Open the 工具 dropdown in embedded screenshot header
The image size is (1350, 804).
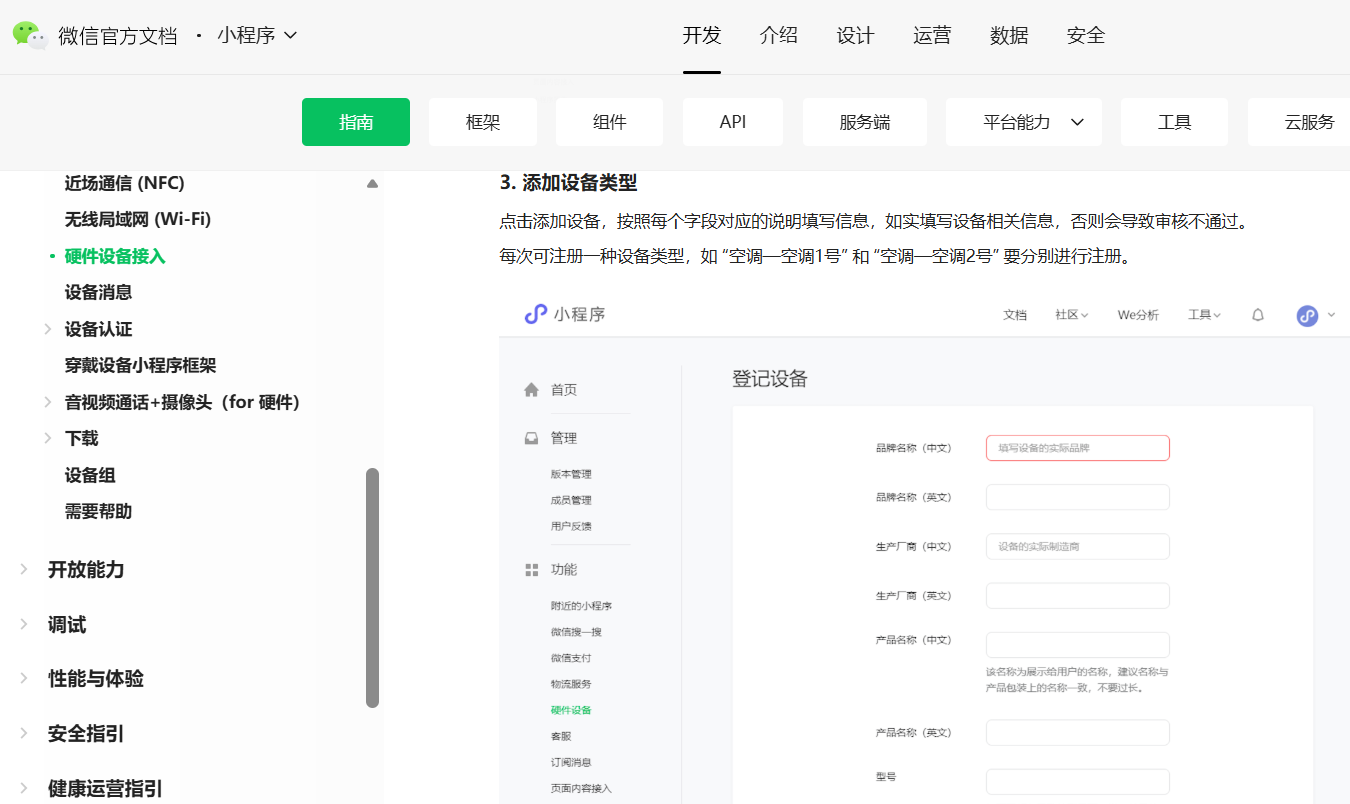[x=1205, y=315]
